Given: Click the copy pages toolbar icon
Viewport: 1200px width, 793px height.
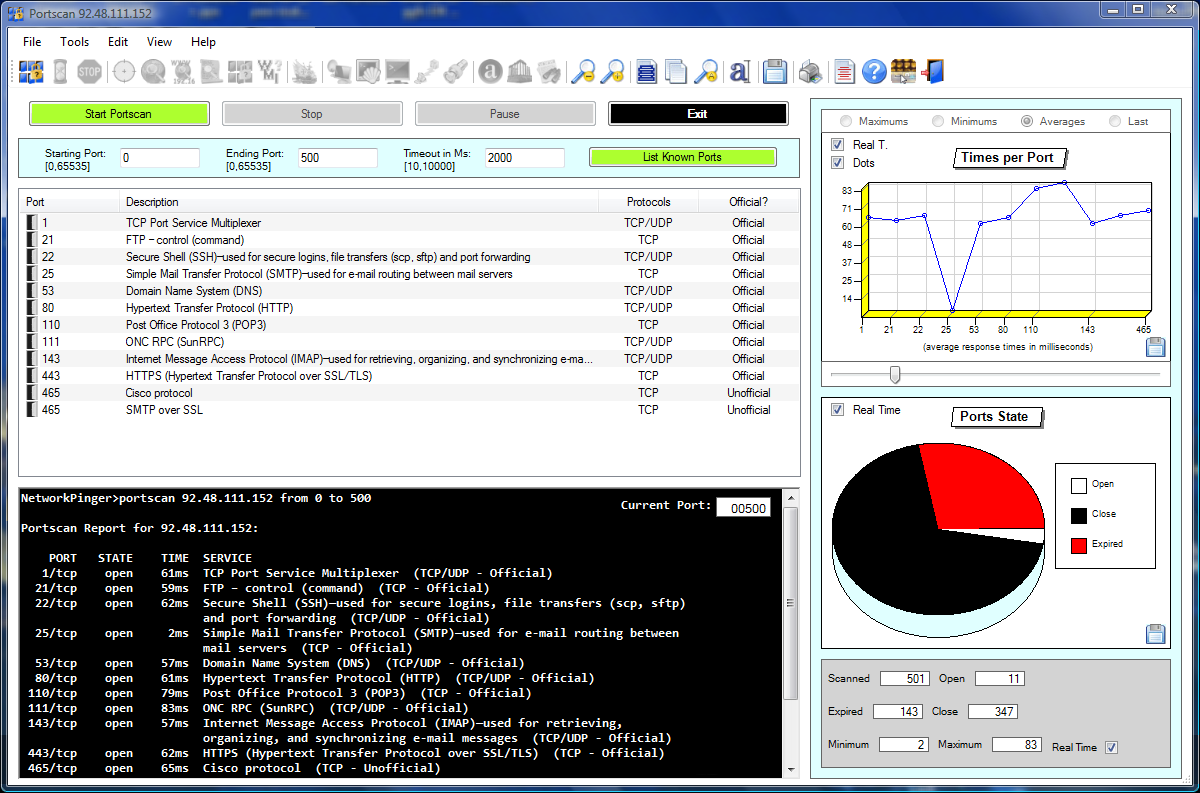Looking at the screenshot, I should point(677,71).
